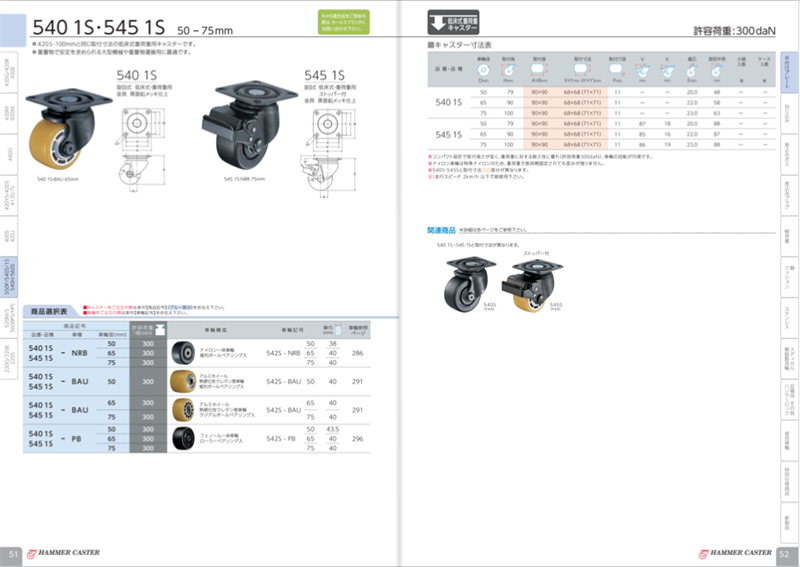Image resolution: width=800 pixels, height=567 pixels.
Task: Click the BAU 65/75 urethane wheel thumbnail
Action: coord(183,410)
